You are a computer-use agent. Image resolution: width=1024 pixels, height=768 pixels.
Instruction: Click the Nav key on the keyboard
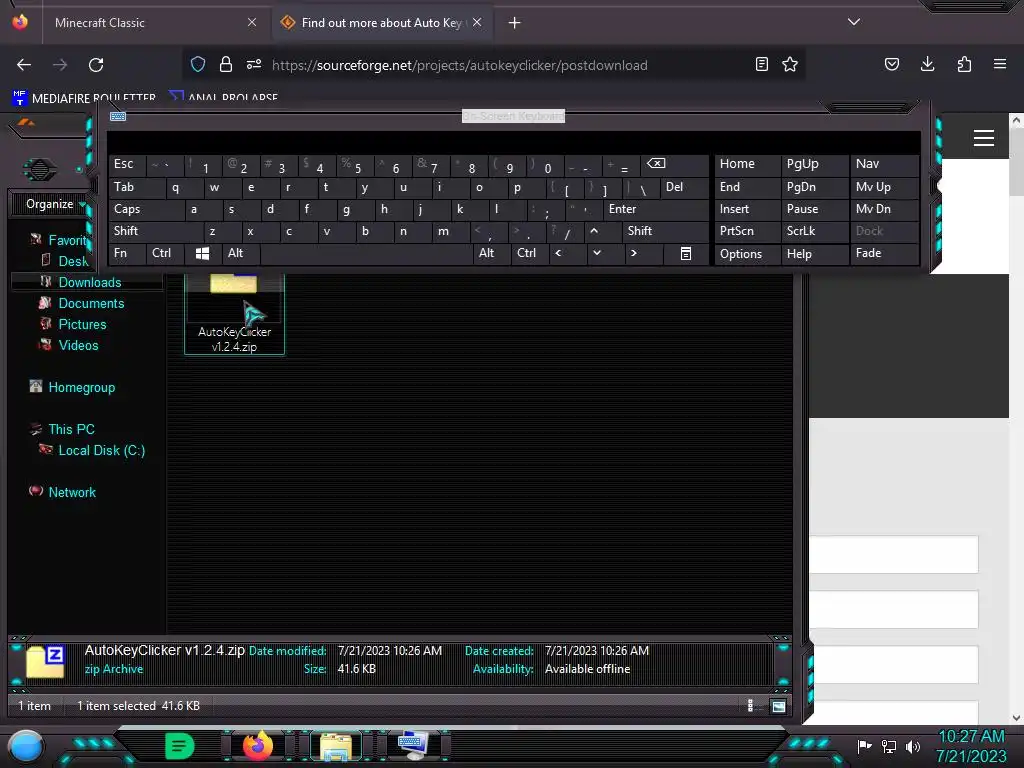(x=884, y=164)
